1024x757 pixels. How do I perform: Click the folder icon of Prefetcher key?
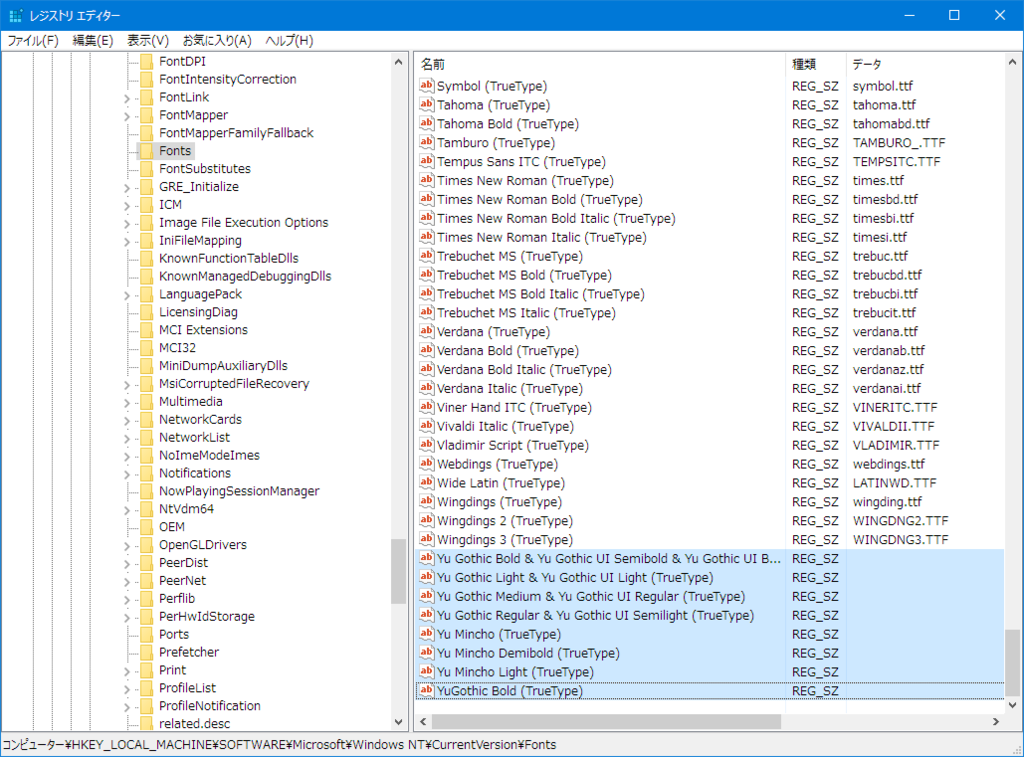tap(147, 652)
